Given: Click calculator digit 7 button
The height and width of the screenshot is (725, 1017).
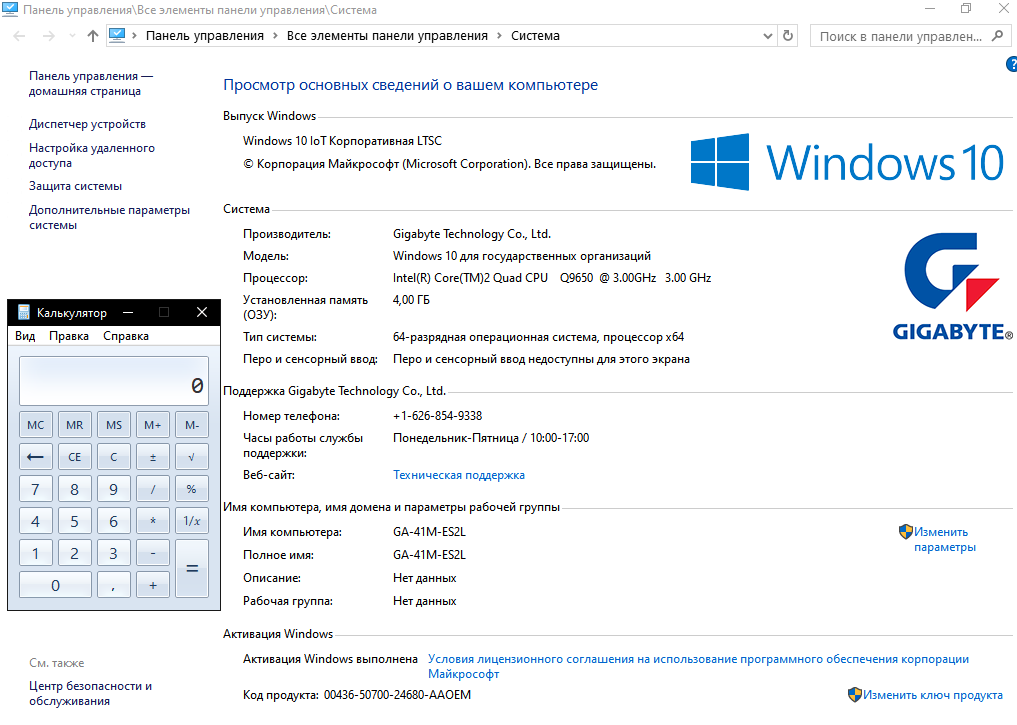Looking at the screenshot, I should point(36,489).
